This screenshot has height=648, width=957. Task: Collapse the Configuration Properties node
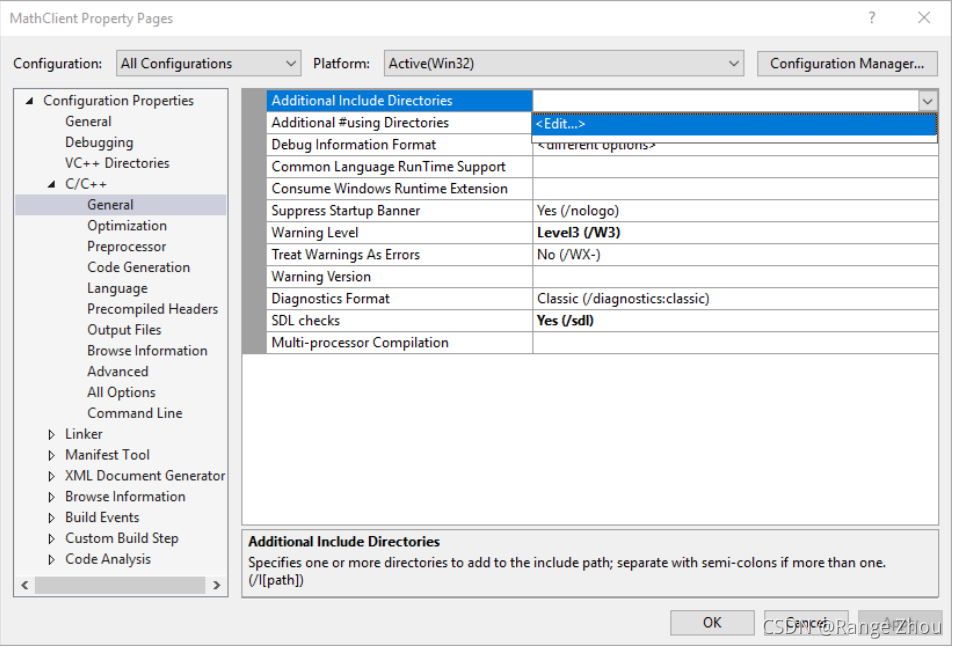[x=29, y=101]
